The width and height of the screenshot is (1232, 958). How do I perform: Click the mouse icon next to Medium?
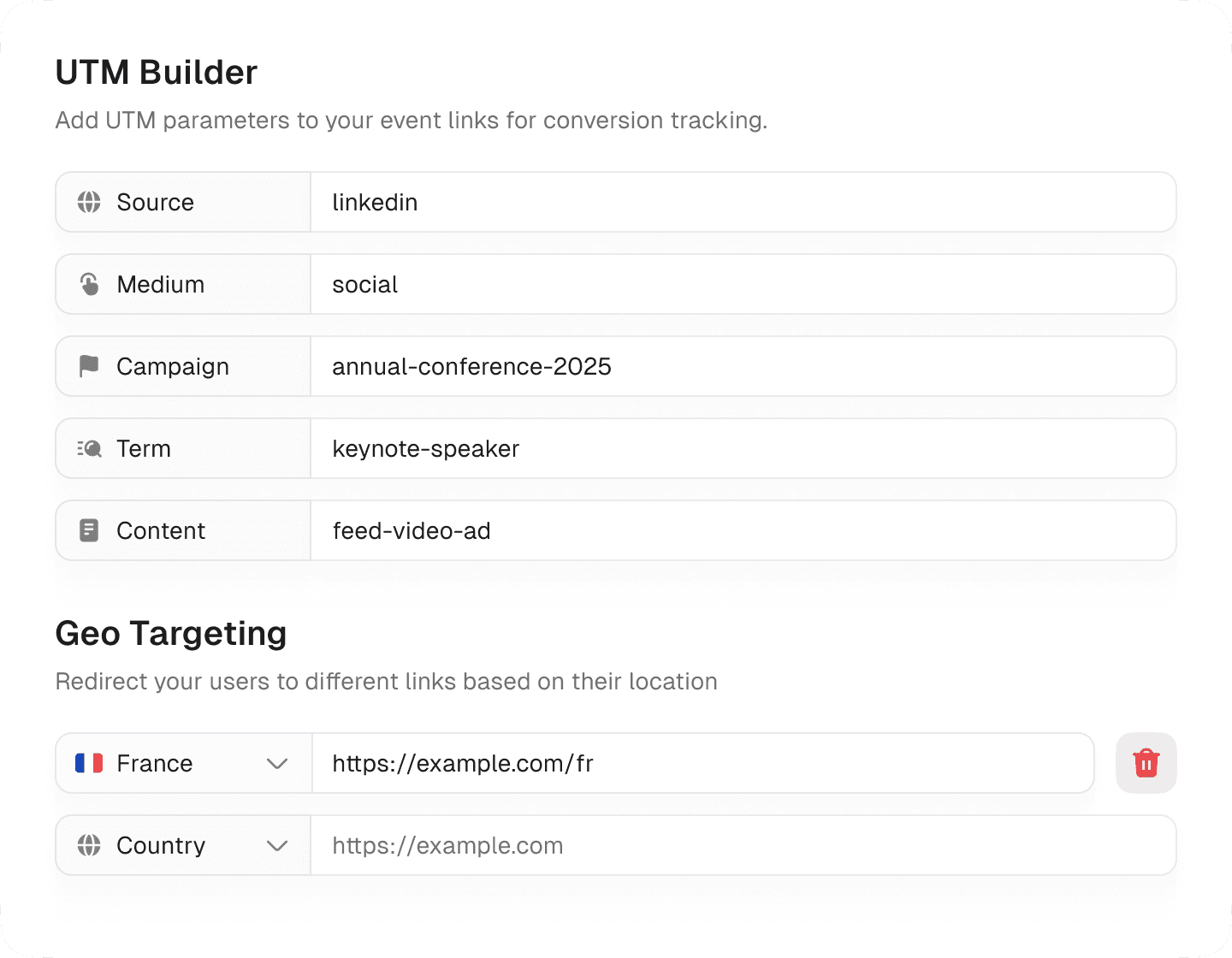89,284
